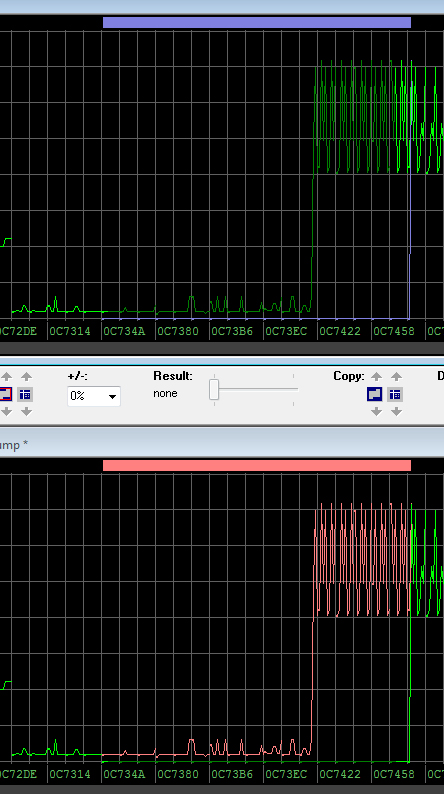
Task: Click down arrow below the left table-view icon
Action: point(26,412)
